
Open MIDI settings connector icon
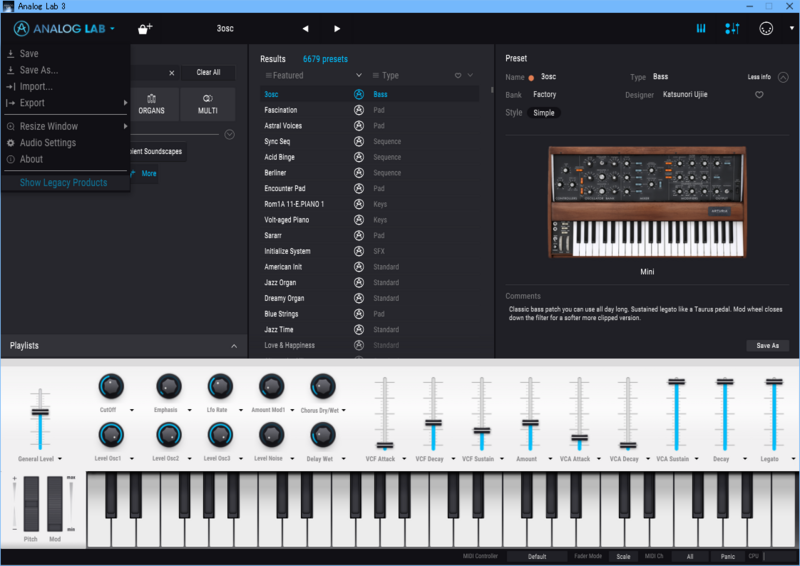(x=766, y=29)
